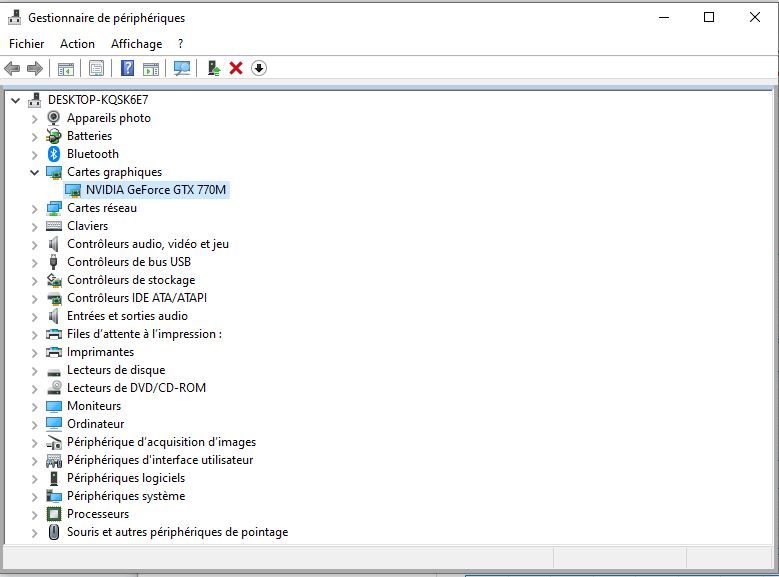This screenshot has height=577, width=779.
Task: Expand the Processeurs category arrow
Action: click(34, 514)
